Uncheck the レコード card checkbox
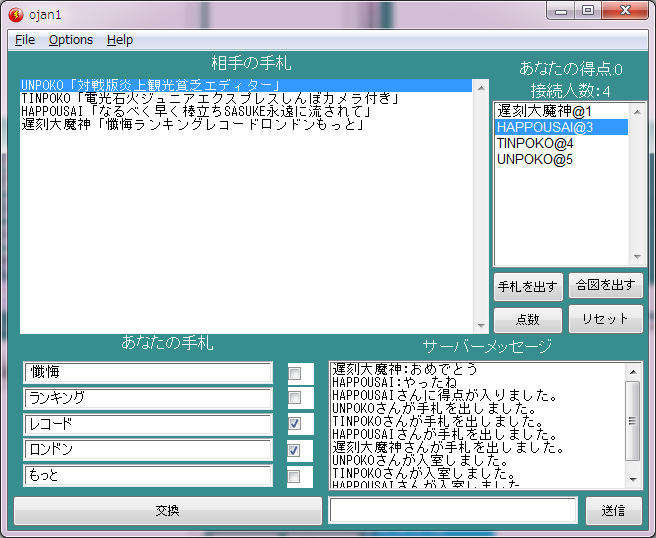Screen dimensions: 656x538 (x=294, y=424)
